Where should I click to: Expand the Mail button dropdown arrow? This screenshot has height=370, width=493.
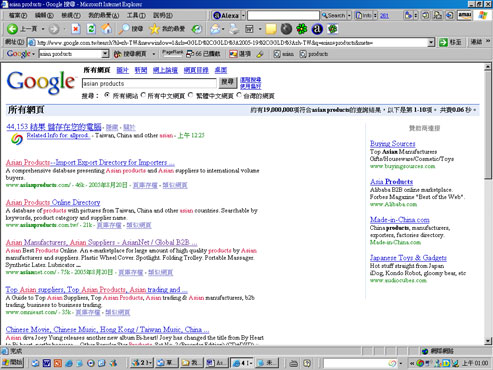pos(223,29)
